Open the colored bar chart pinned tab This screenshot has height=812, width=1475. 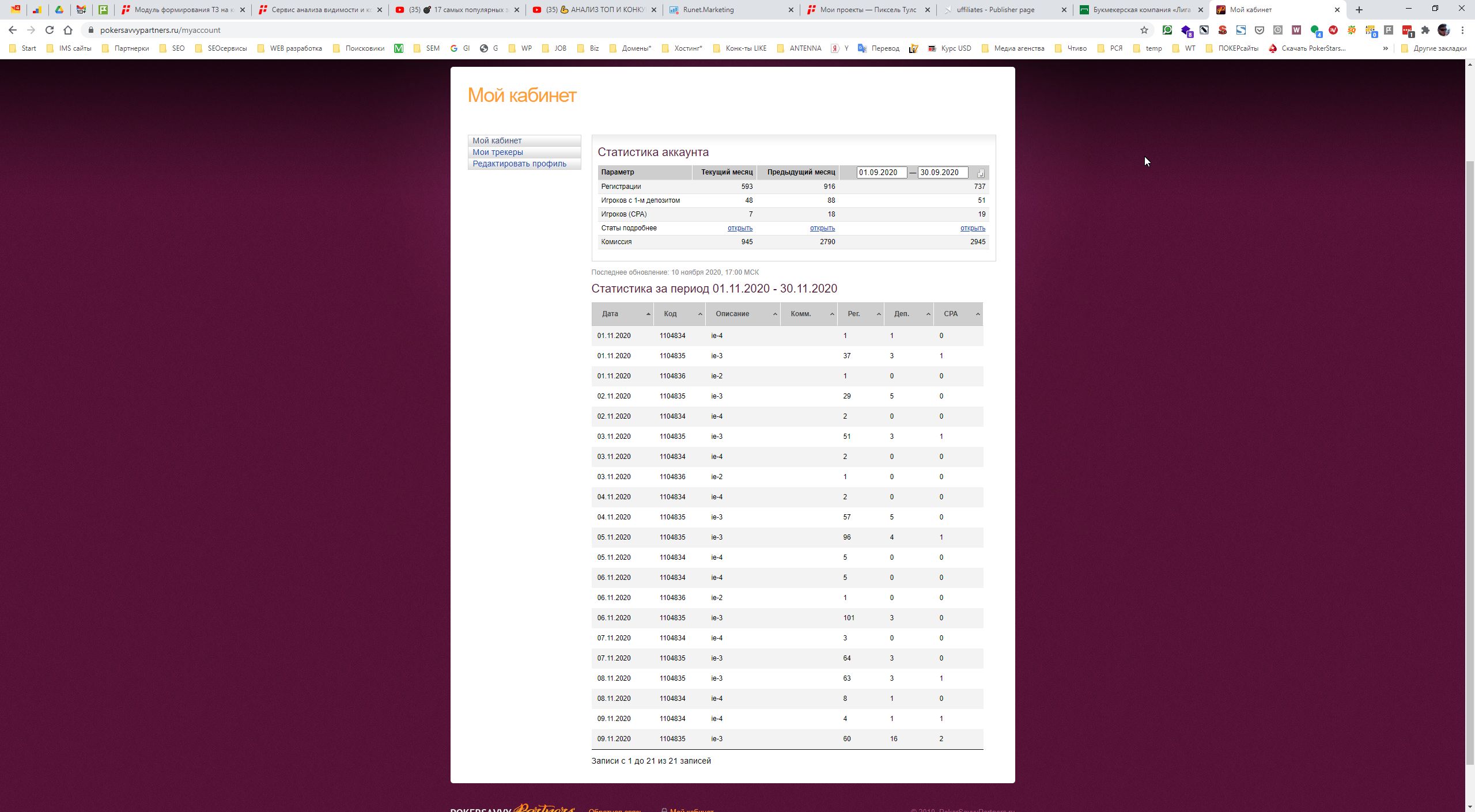(37, 10)
